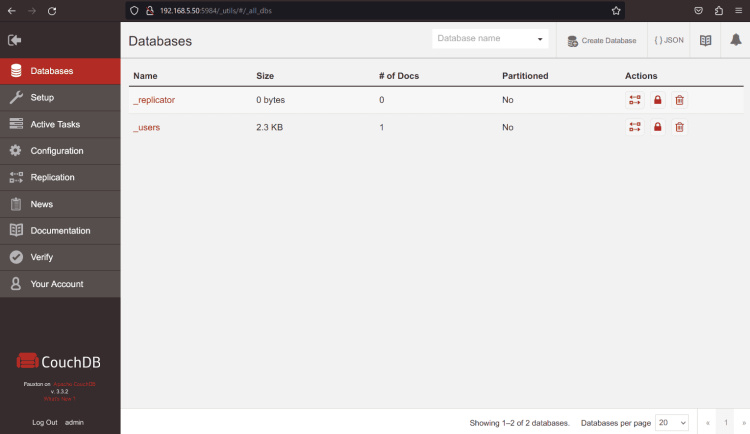The image size is (750, 434).
Task: Collapse the sidebar navigation menu
Action: tap(14, 40)
